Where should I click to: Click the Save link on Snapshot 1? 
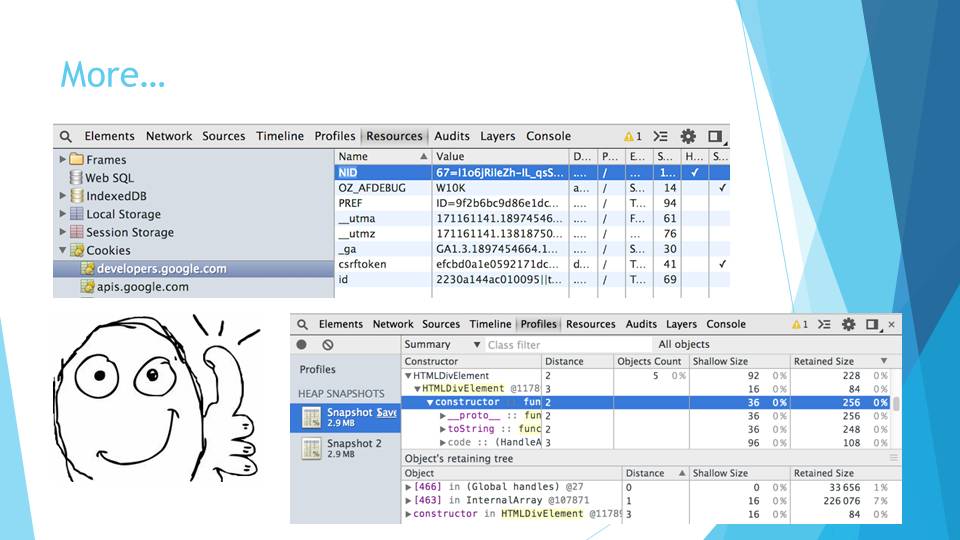(x=387, y=412)
